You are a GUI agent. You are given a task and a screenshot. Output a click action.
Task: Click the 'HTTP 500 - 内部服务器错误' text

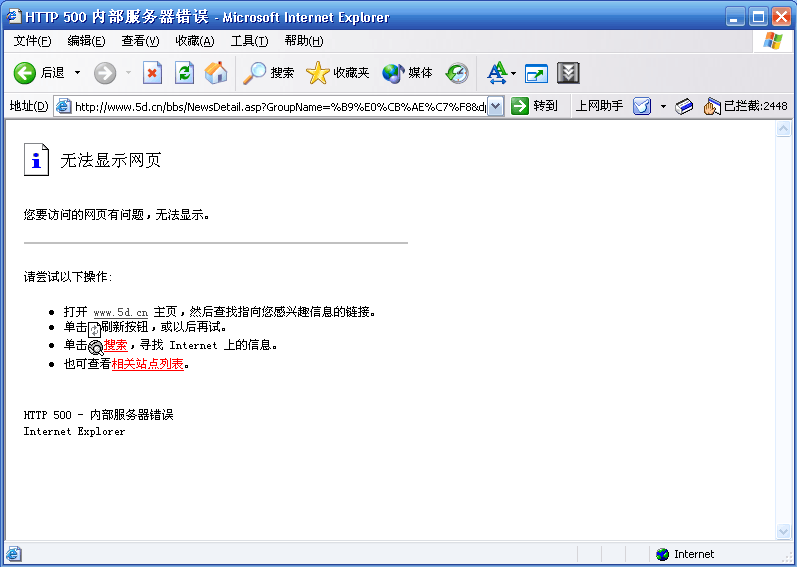pos(99,415)
